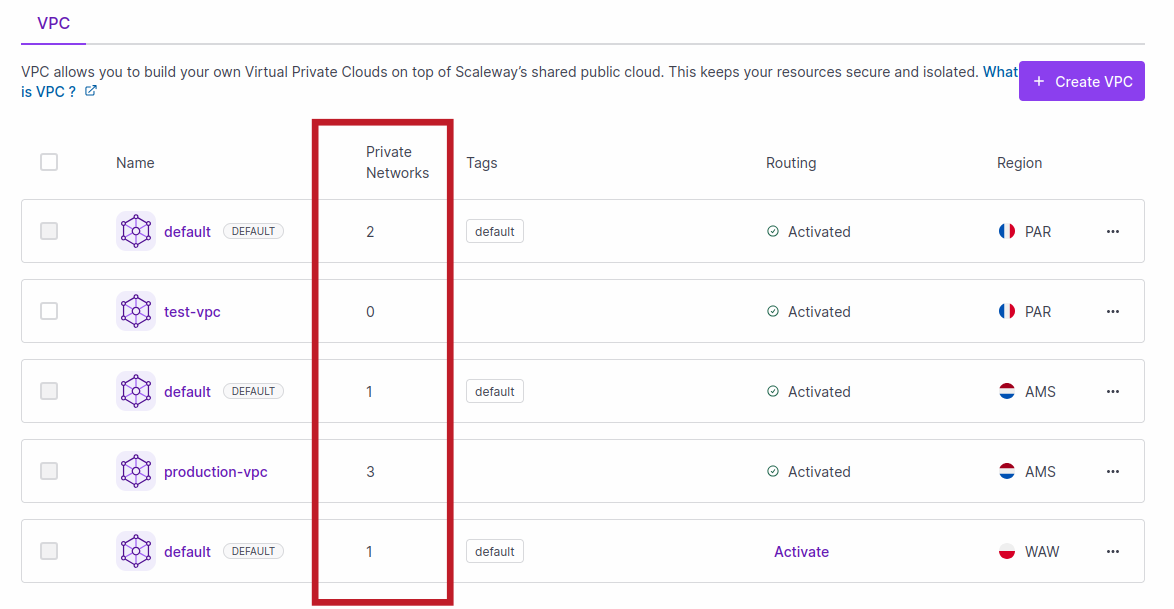Open the actions menu for the WAW default VPC
Screen dimensions: 1174x609
click(1113, 551)
